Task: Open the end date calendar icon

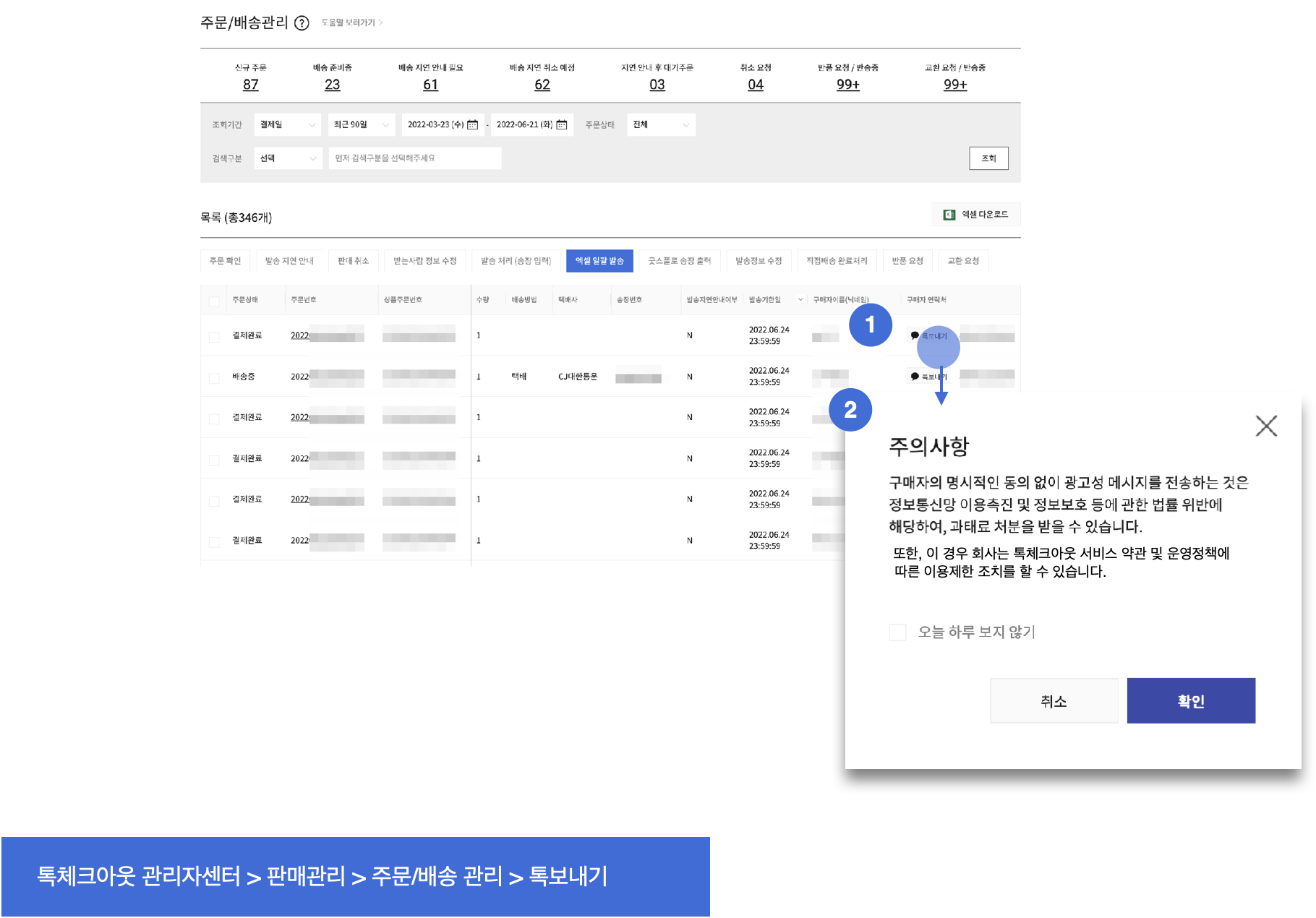Action: click(562, 125)
